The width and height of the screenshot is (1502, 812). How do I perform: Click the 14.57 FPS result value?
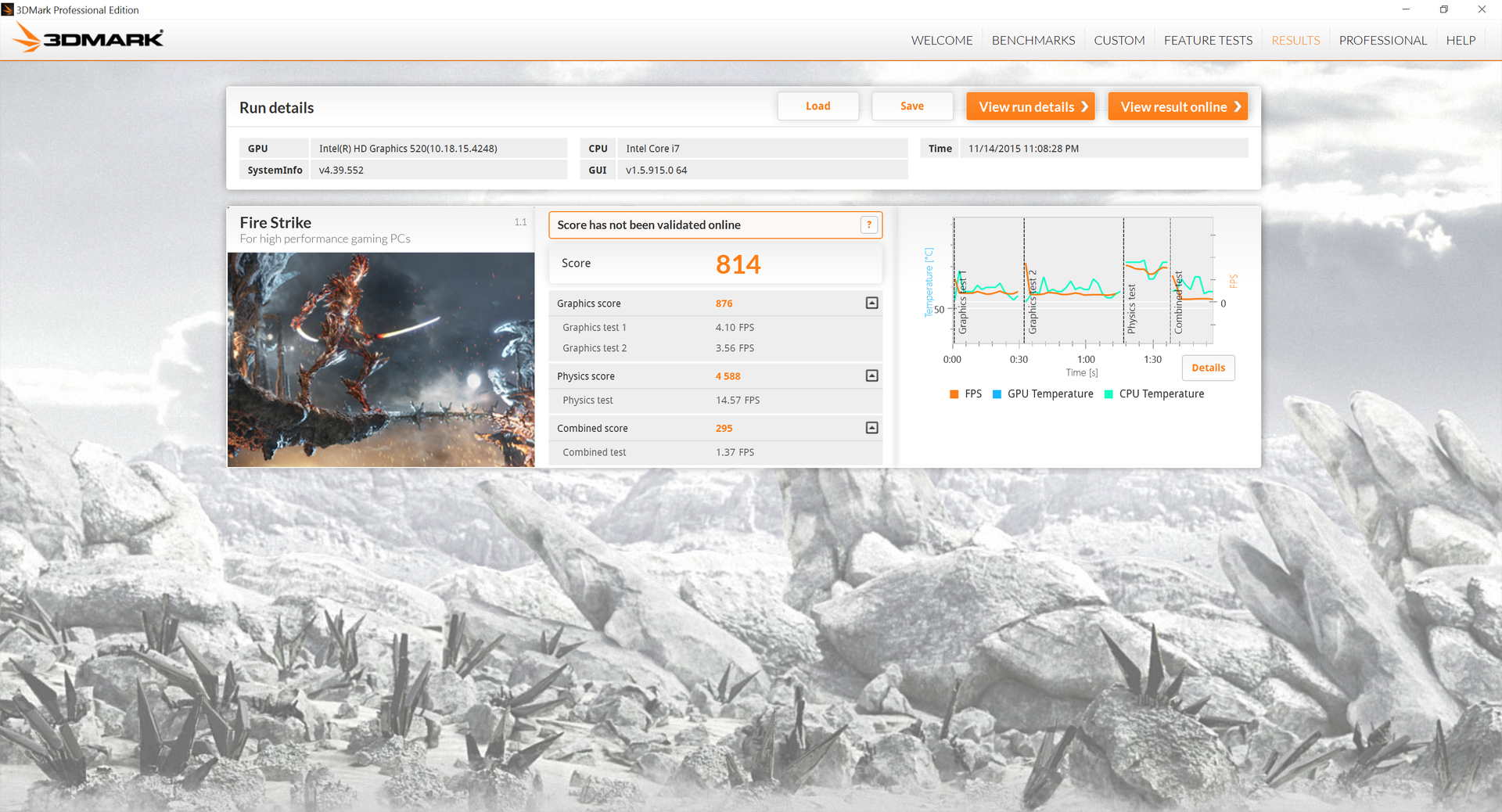coord(738,401)
